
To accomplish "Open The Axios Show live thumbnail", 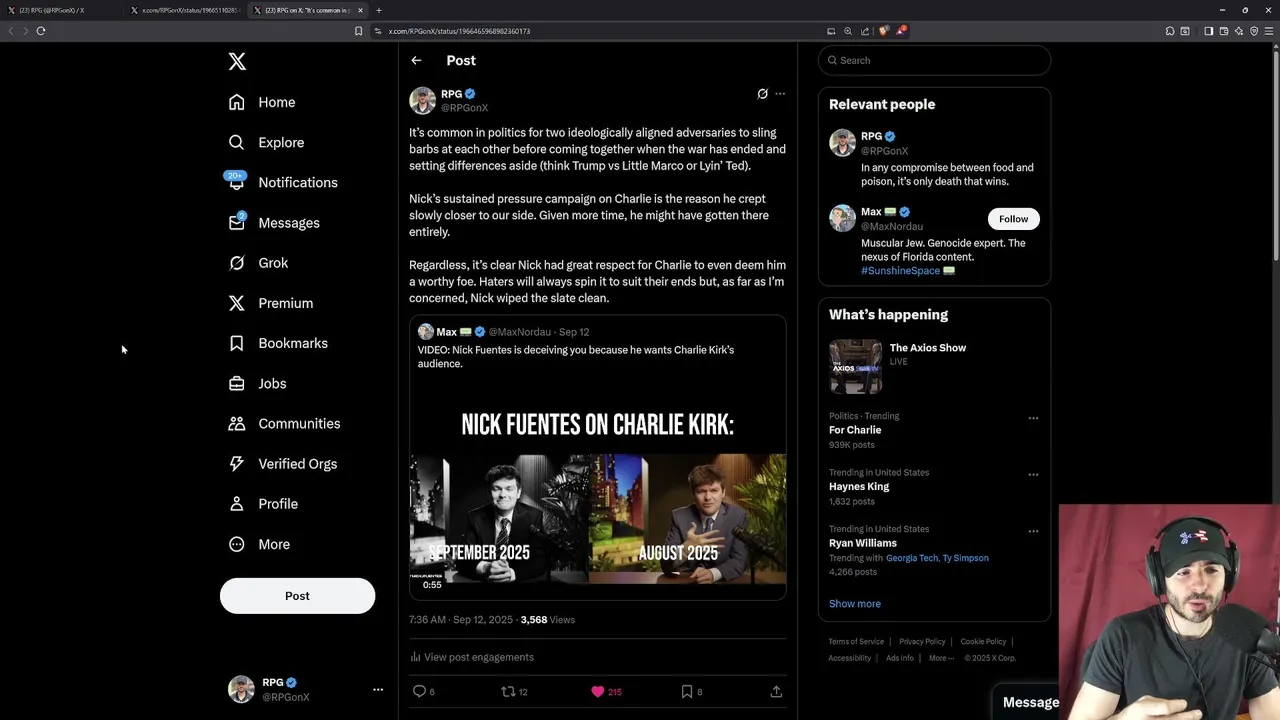I will tap(855, 367).
